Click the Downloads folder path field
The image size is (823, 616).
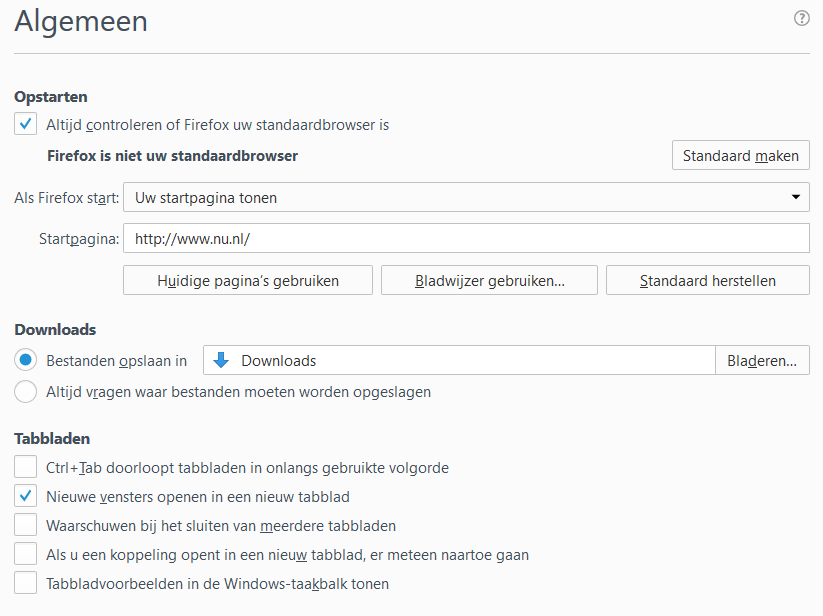tap(459, 360)
